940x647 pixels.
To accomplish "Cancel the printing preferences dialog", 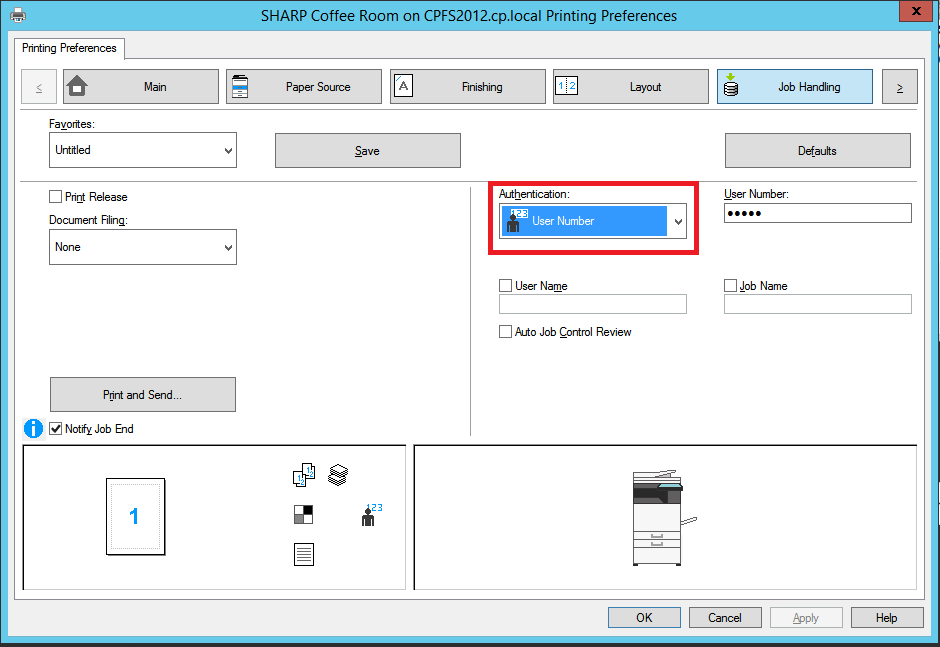I will [725, 618].
